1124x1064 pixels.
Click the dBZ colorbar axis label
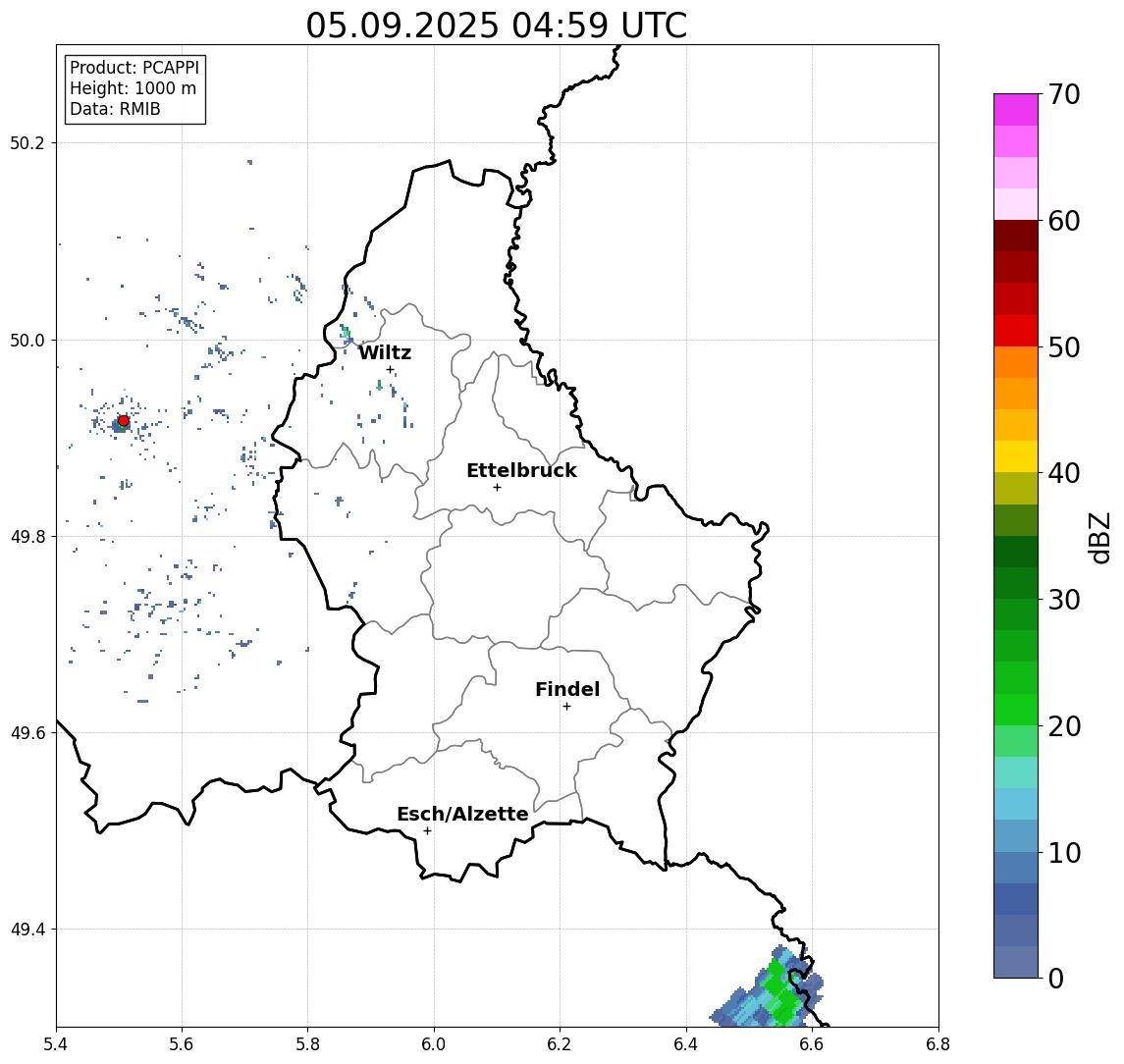coord(1098,537)
